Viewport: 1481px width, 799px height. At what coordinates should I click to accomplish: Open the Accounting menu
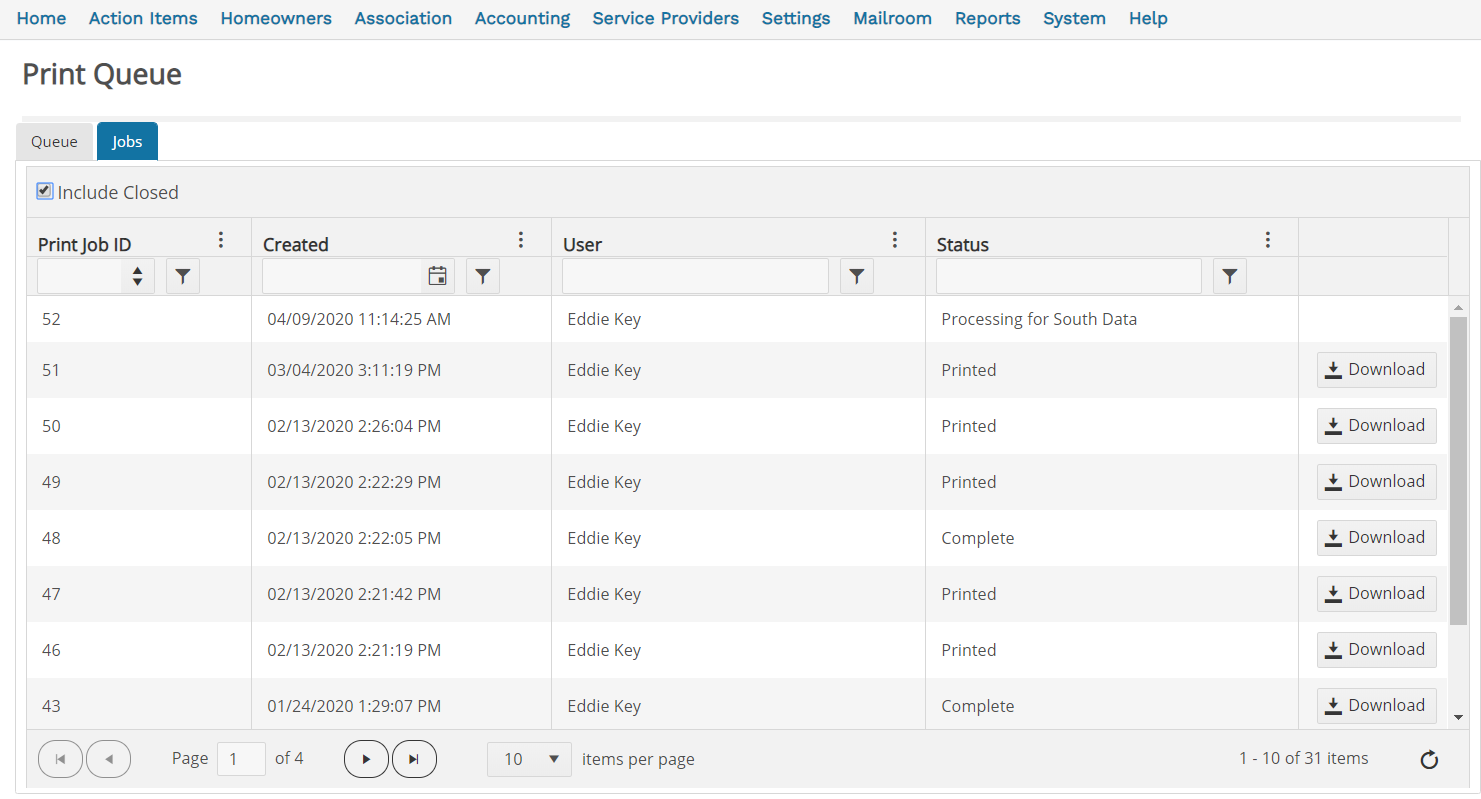tap(522, 18)
